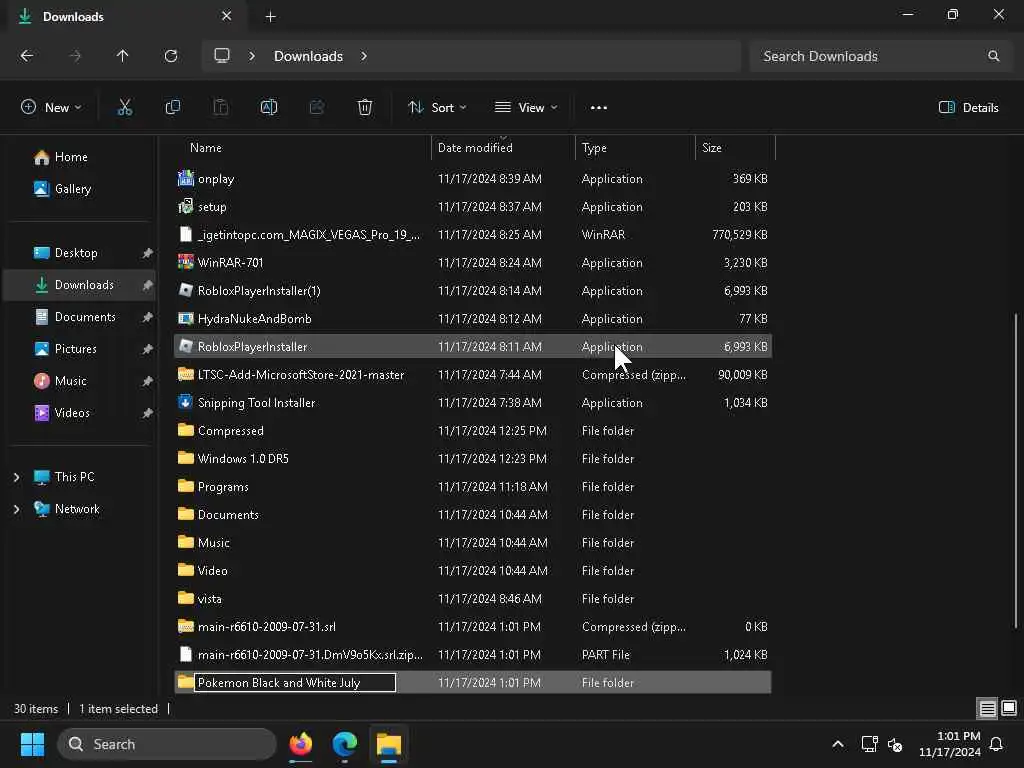1024x768 pixels.
Task: Click the Pokemon Black and White July rename box
Action: 295,682
